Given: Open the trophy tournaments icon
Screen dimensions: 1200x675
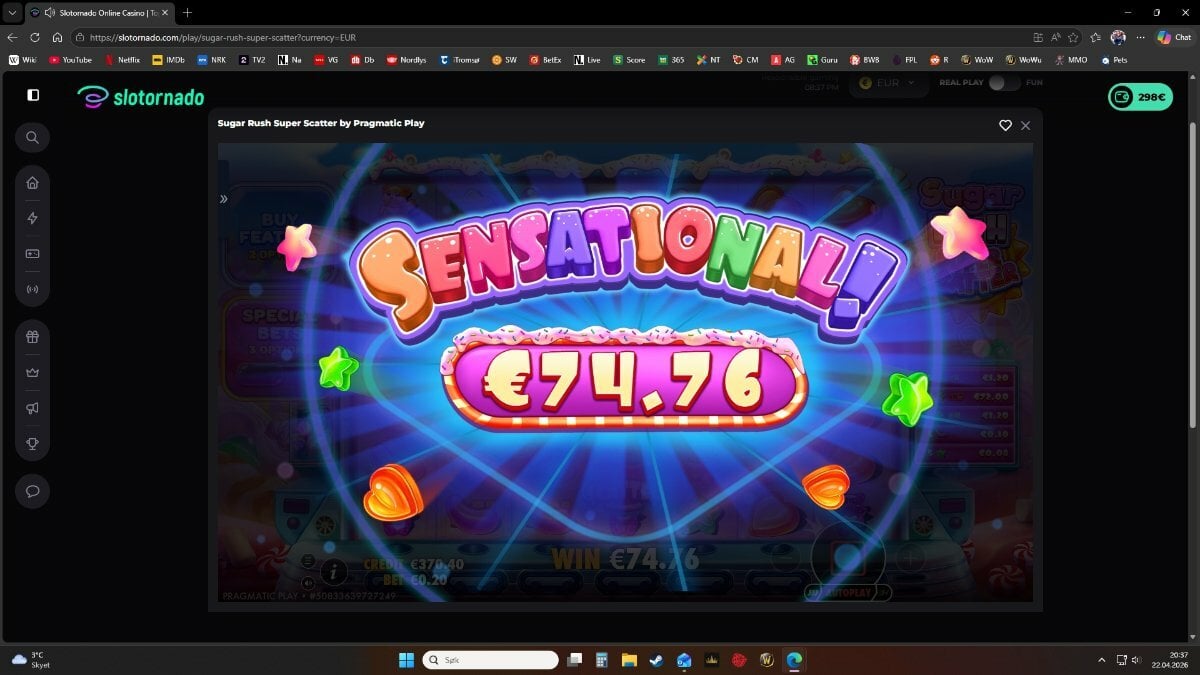Looking at the screenshot, I should click(33, 443).
